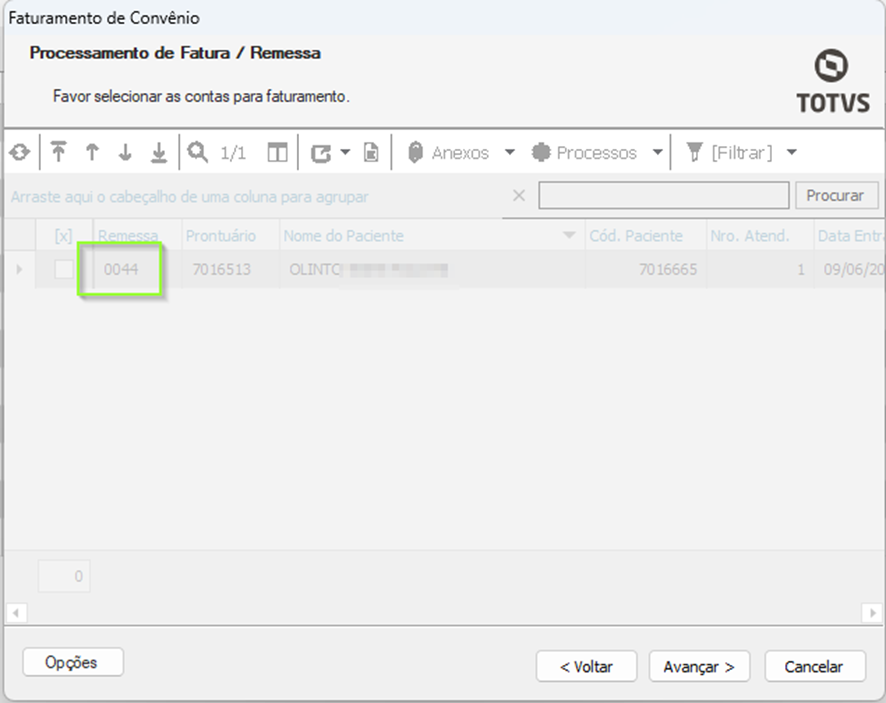Expand the [Filtrar] dropdown arrow
This screenshot has height=703, width=886.
coord(792,152)
